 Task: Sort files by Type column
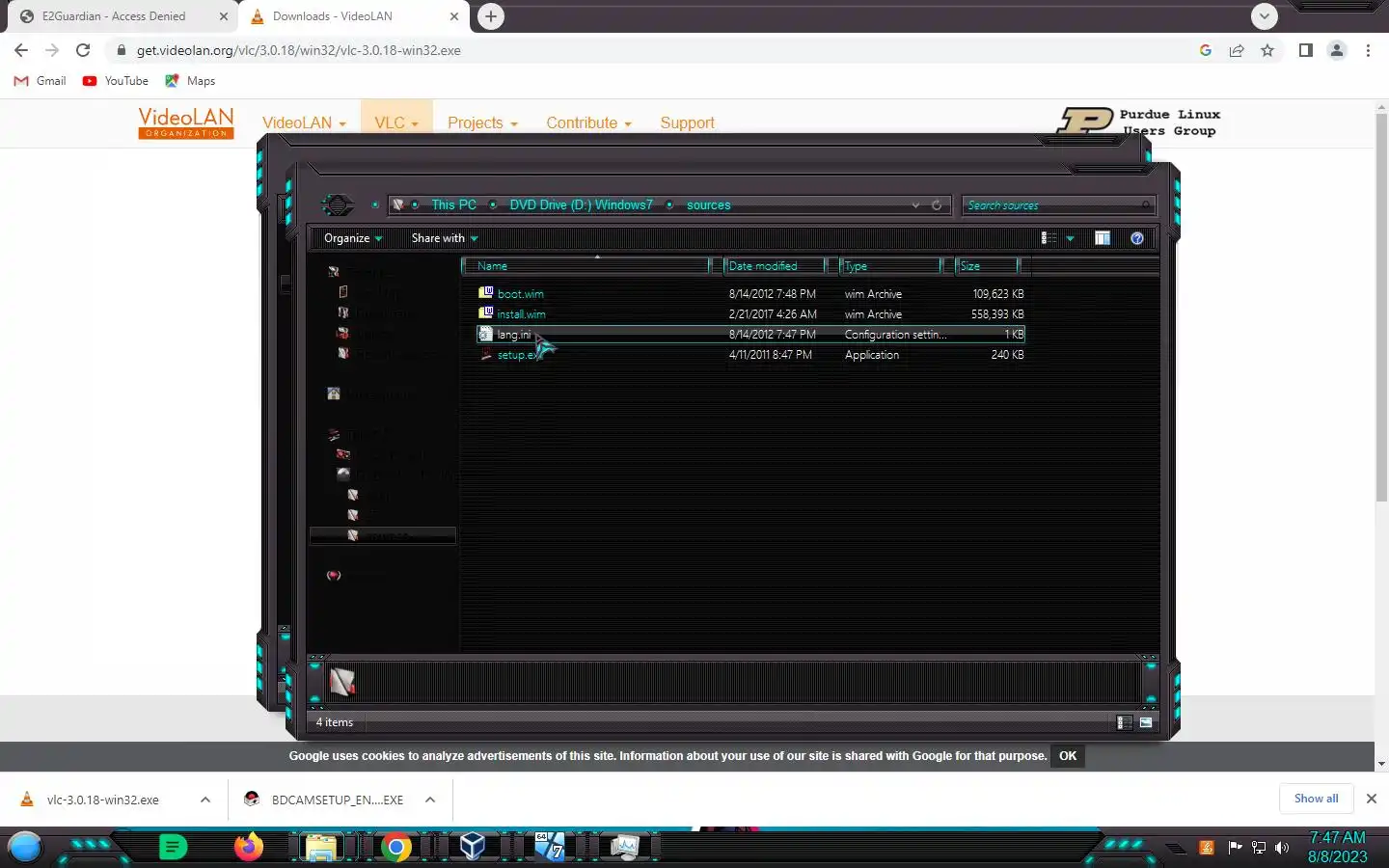click(890, 266)
